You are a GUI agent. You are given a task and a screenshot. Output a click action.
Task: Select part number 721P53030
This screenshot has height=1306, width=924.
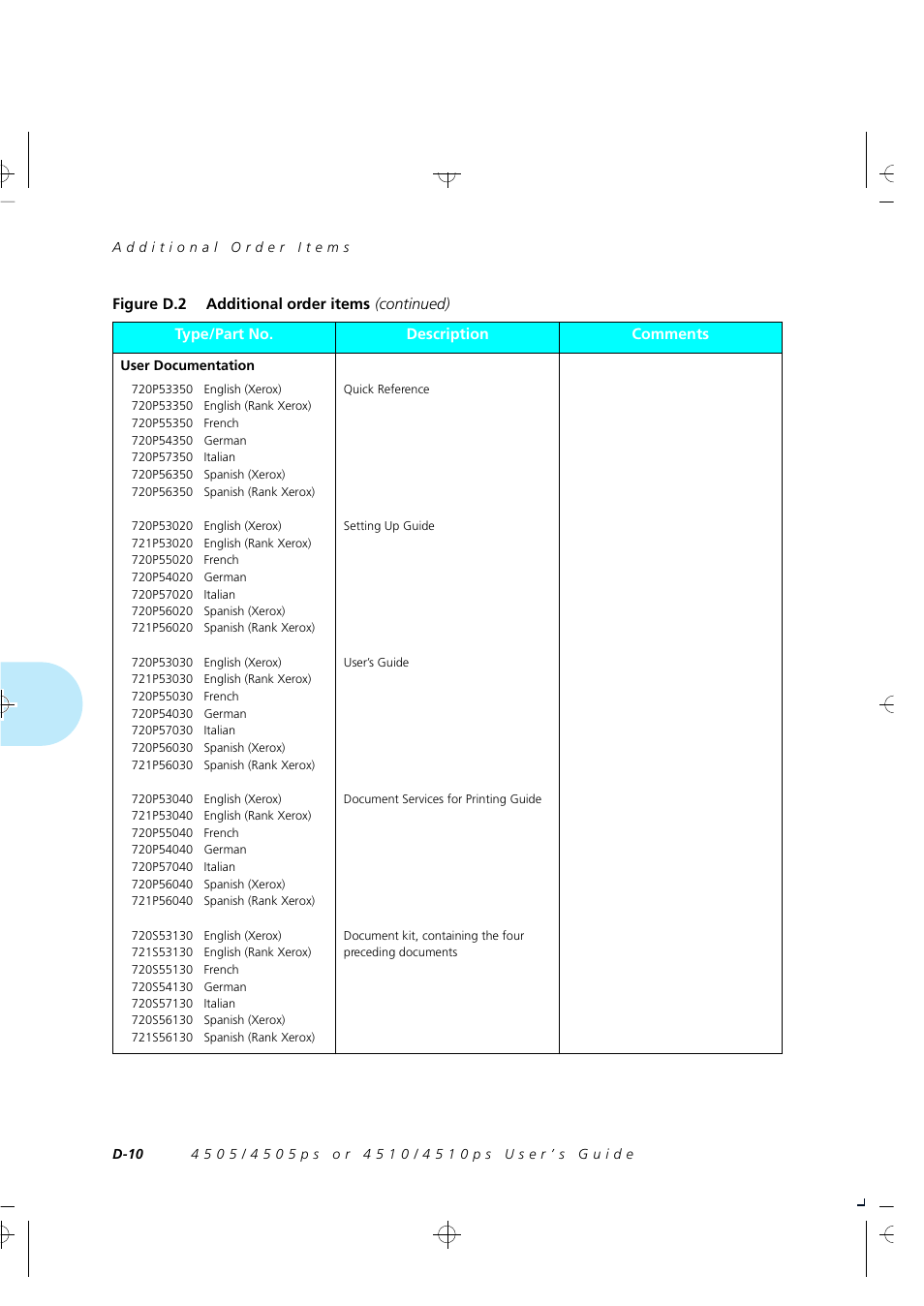coord(162,679)
